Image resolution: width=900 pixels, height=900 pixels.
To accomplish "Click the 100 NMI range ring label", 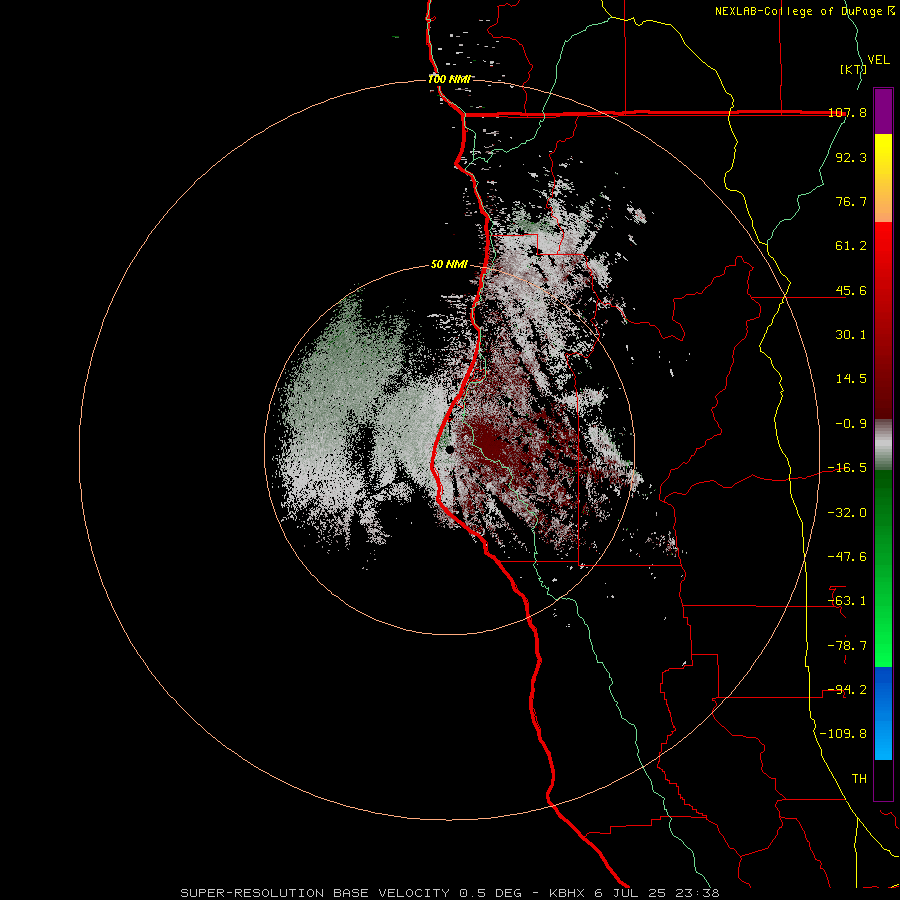I will tap(449, 79).
